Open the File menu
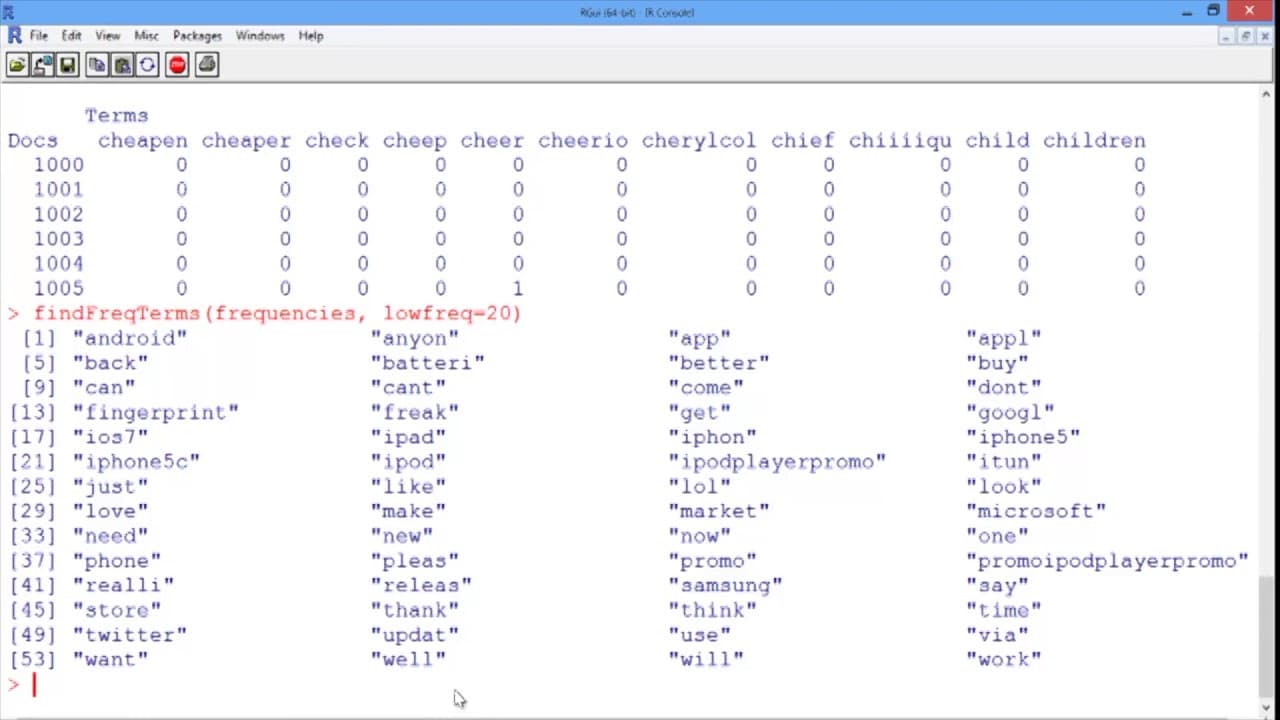 pos(39,35)
